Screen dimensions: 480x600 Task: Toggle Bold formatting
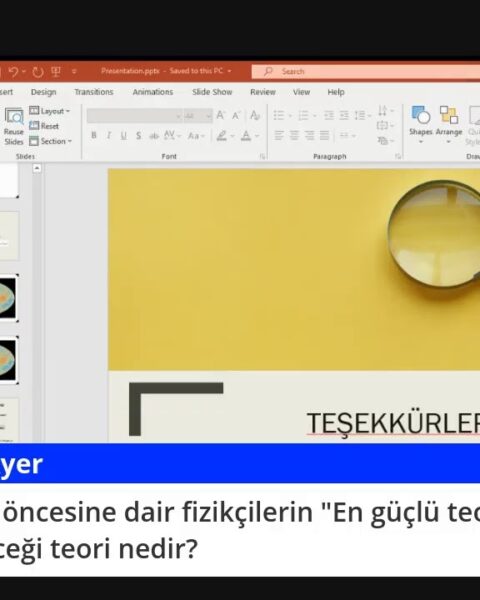pyautogui.click(x=94, y=135)
